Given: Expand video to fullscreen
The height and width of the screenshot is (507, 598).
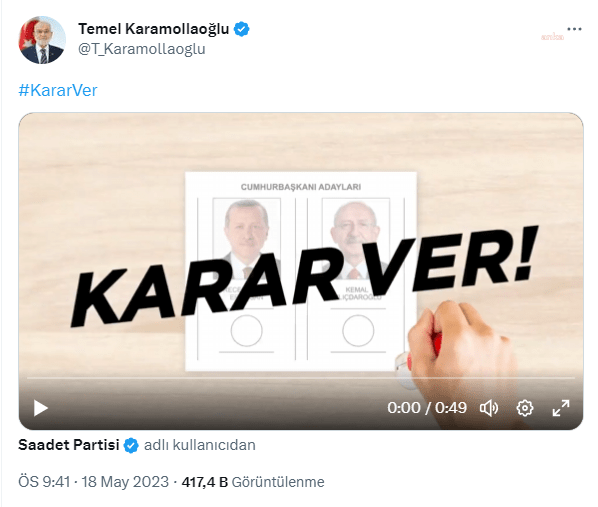Looking at the screenshot, I should (561, 408).
